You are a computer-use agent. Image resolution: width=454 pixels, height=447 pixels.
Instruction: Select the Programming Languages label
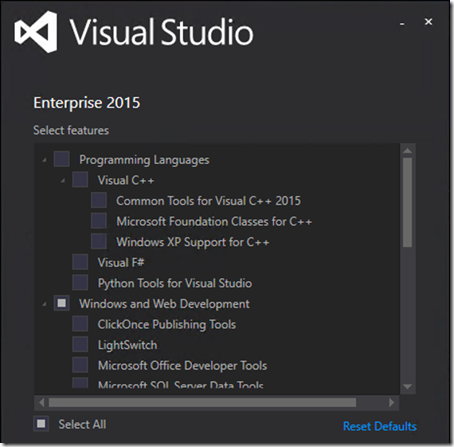pos(144,160)
